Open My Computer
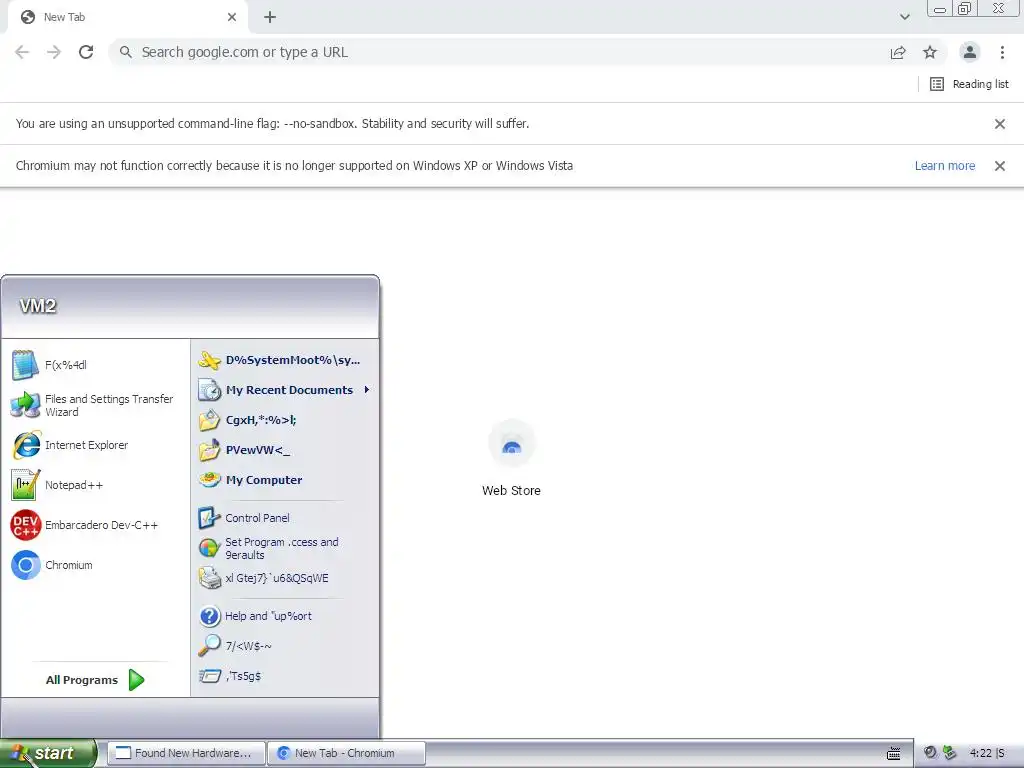 (x=285, y=480)
